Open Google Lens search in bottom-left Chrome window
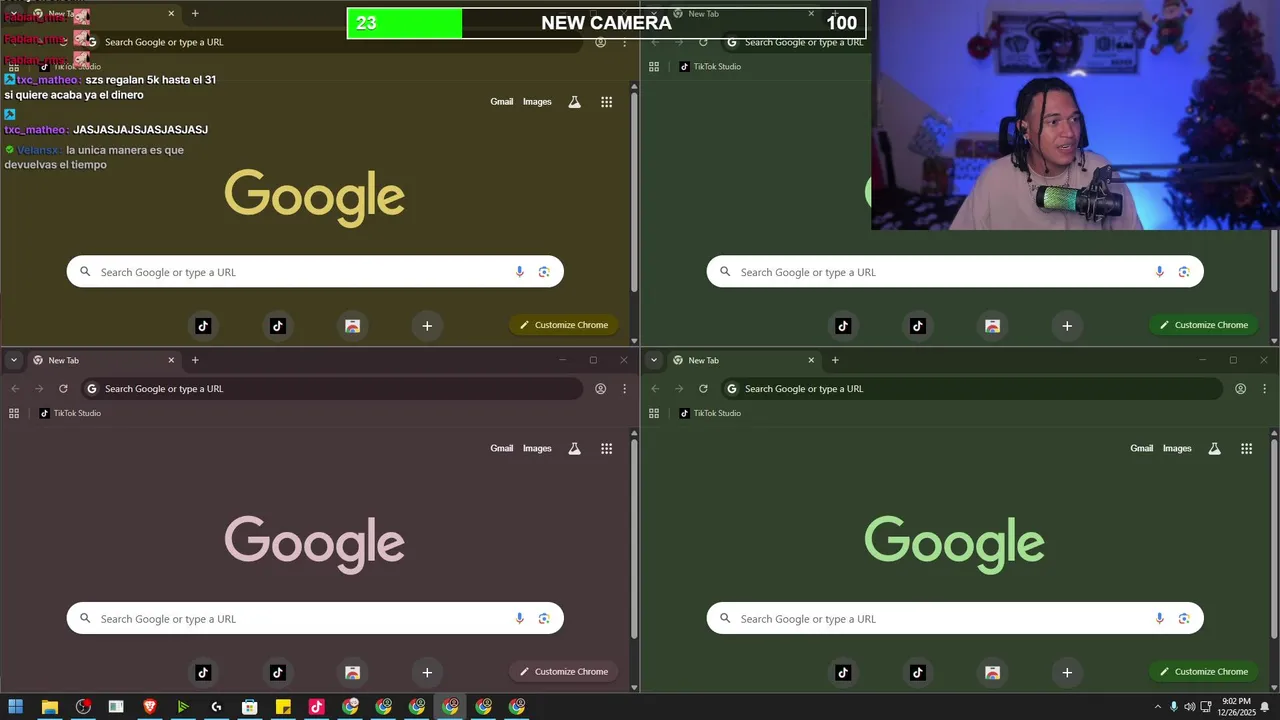The image size is (1280, 720). coord(544,619)
